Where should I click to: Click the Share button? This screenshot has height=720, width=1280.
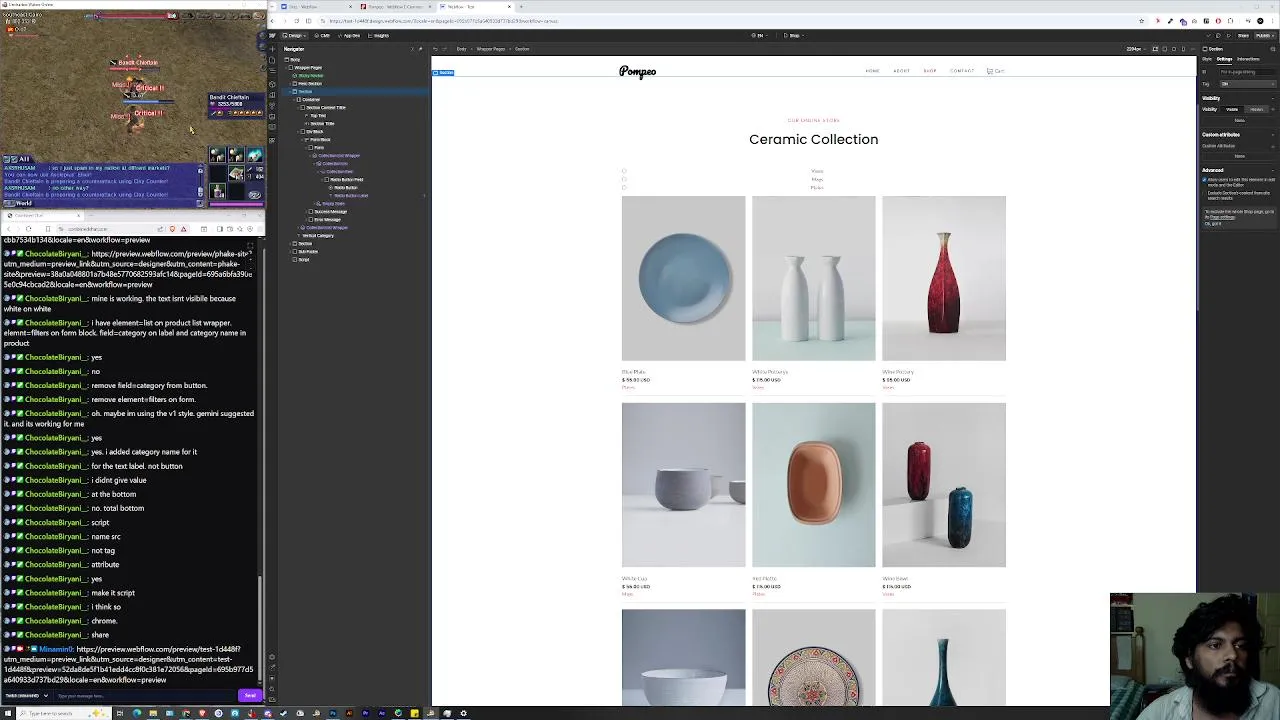point(1244,36)
